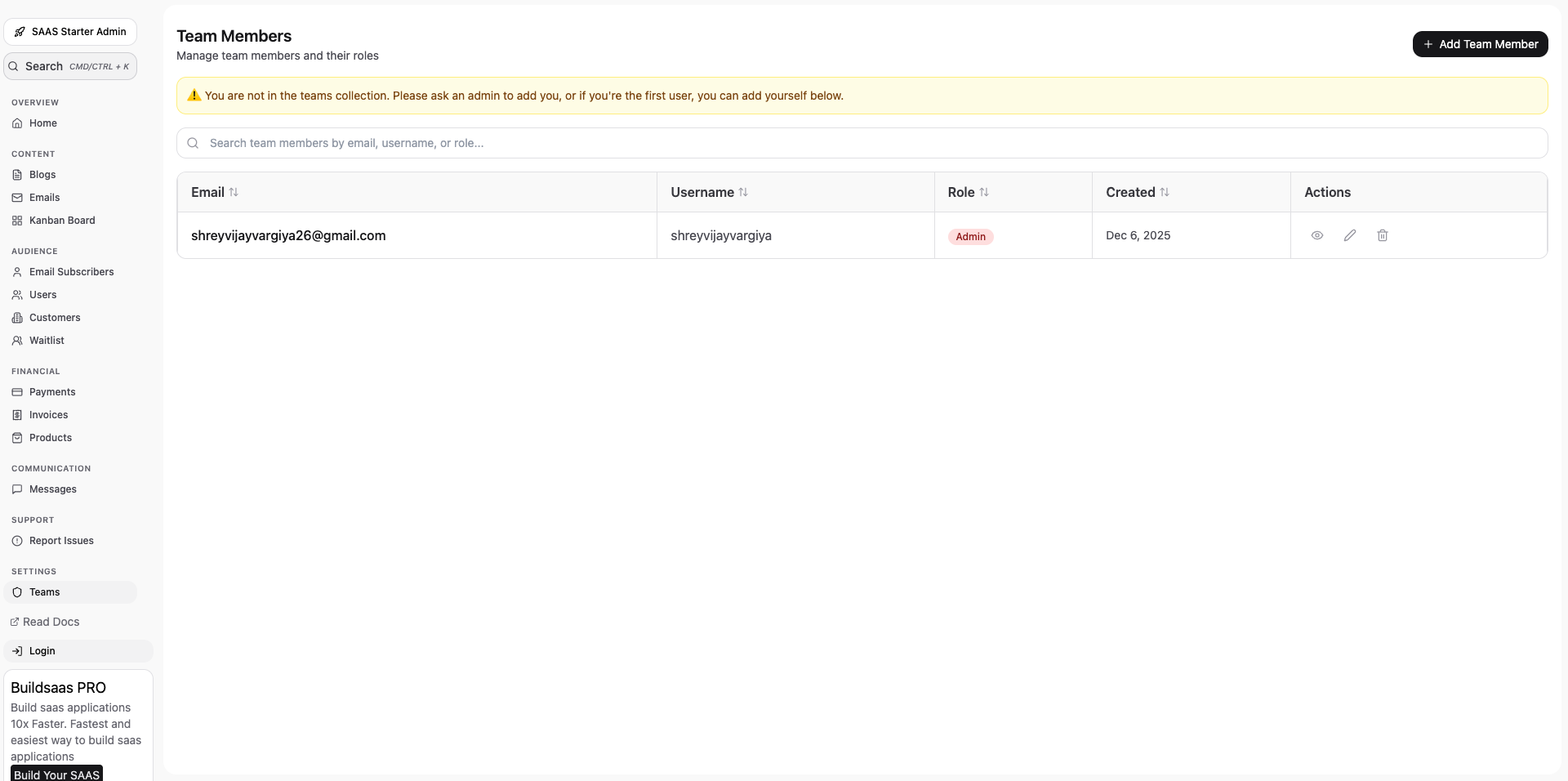Click the warning triangle icon in banner

tap(194, 96)
